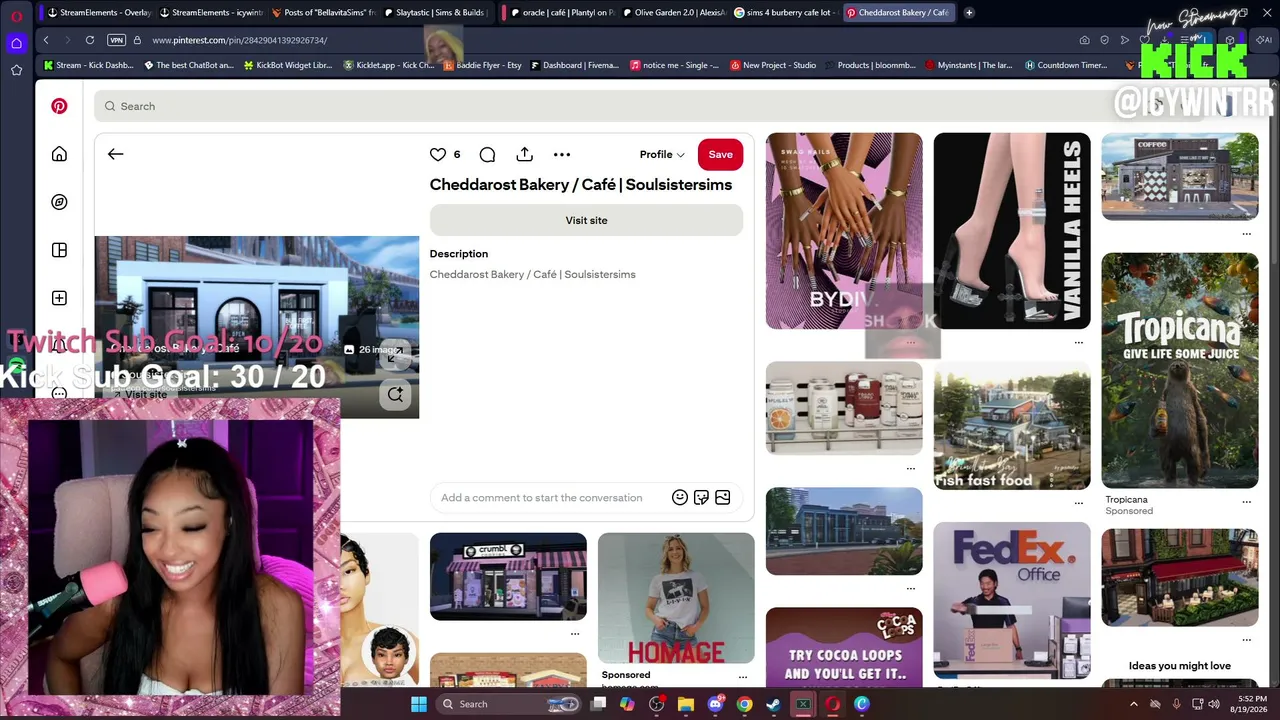
Task: Open Copilot from the taskbar
Action: point(627,704)
